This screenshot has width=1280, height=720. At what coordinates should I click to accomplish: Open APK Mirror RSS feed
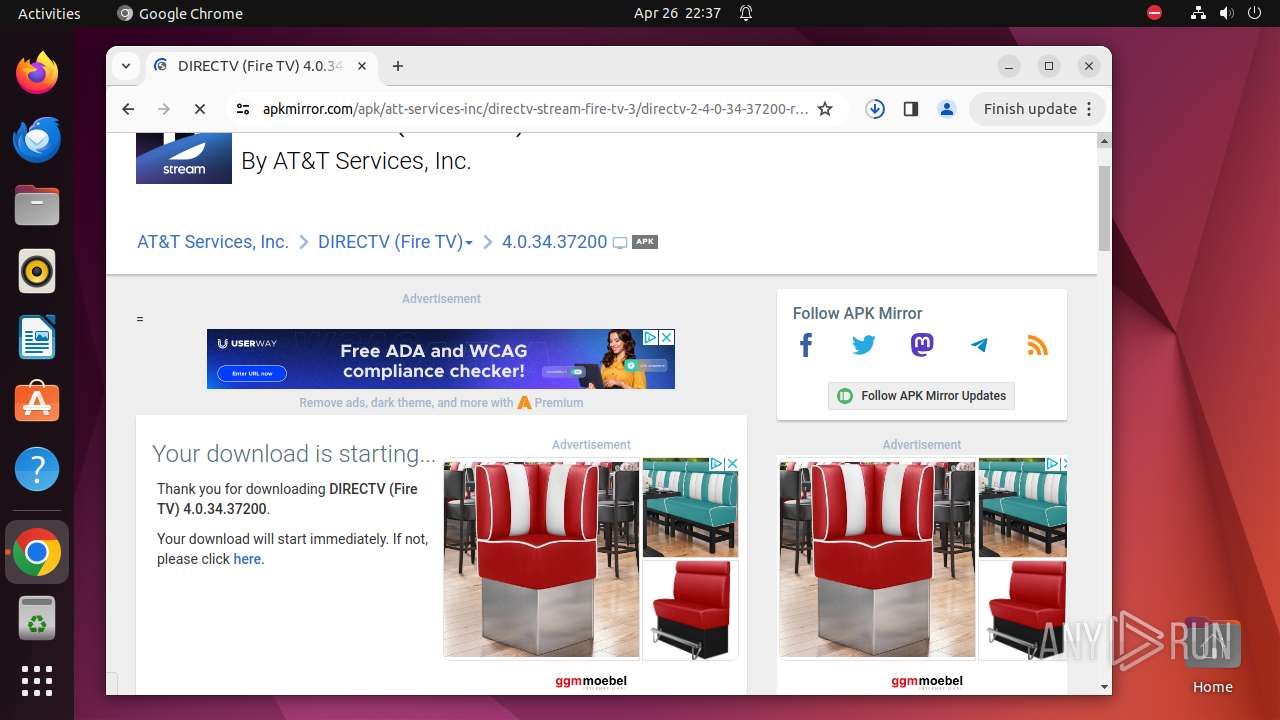1038,346
